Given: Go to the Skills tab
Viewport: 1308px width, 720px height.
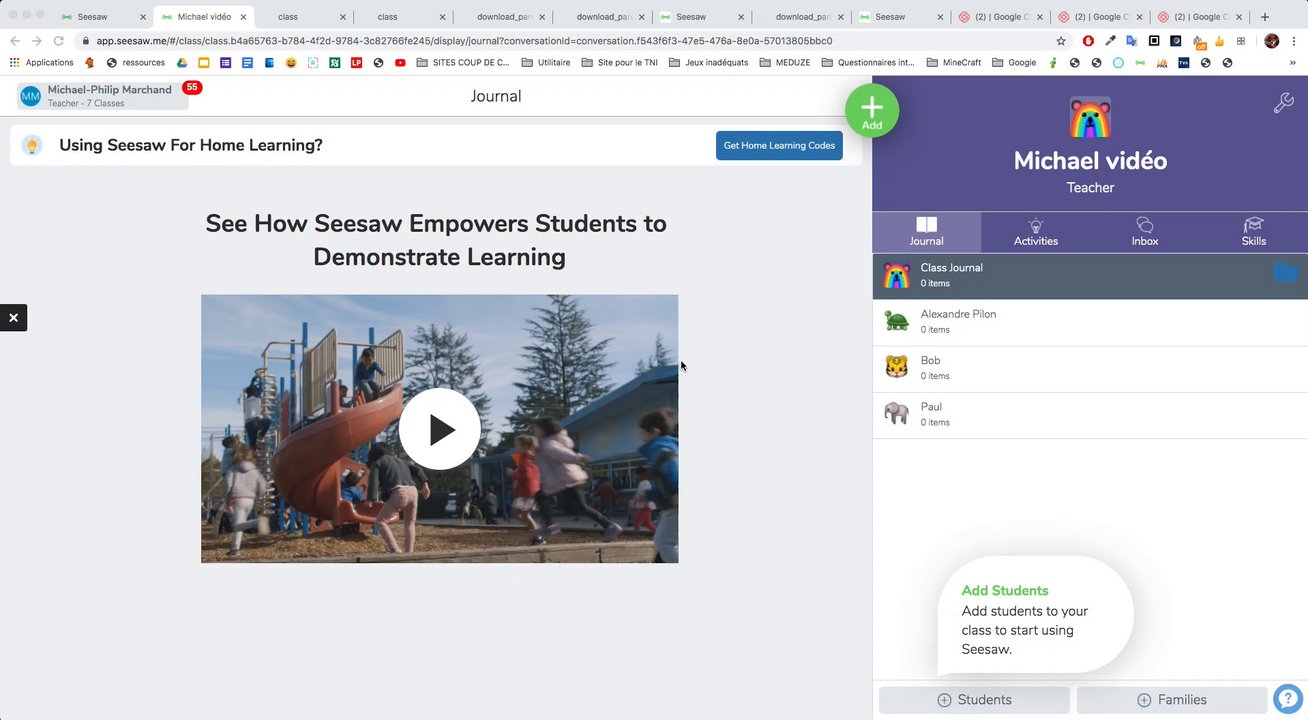Looking at the screenshot, I should 1253,232.
